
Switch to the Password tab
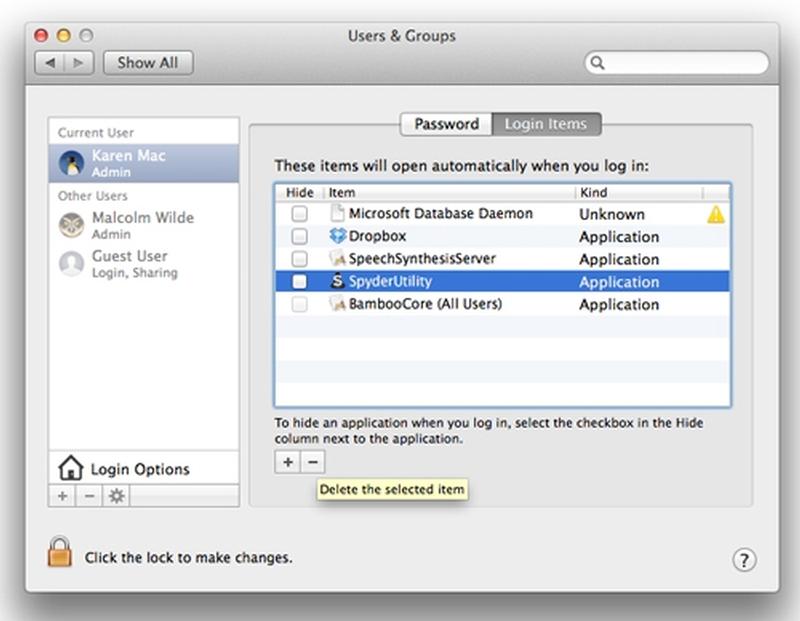(446, 124)
